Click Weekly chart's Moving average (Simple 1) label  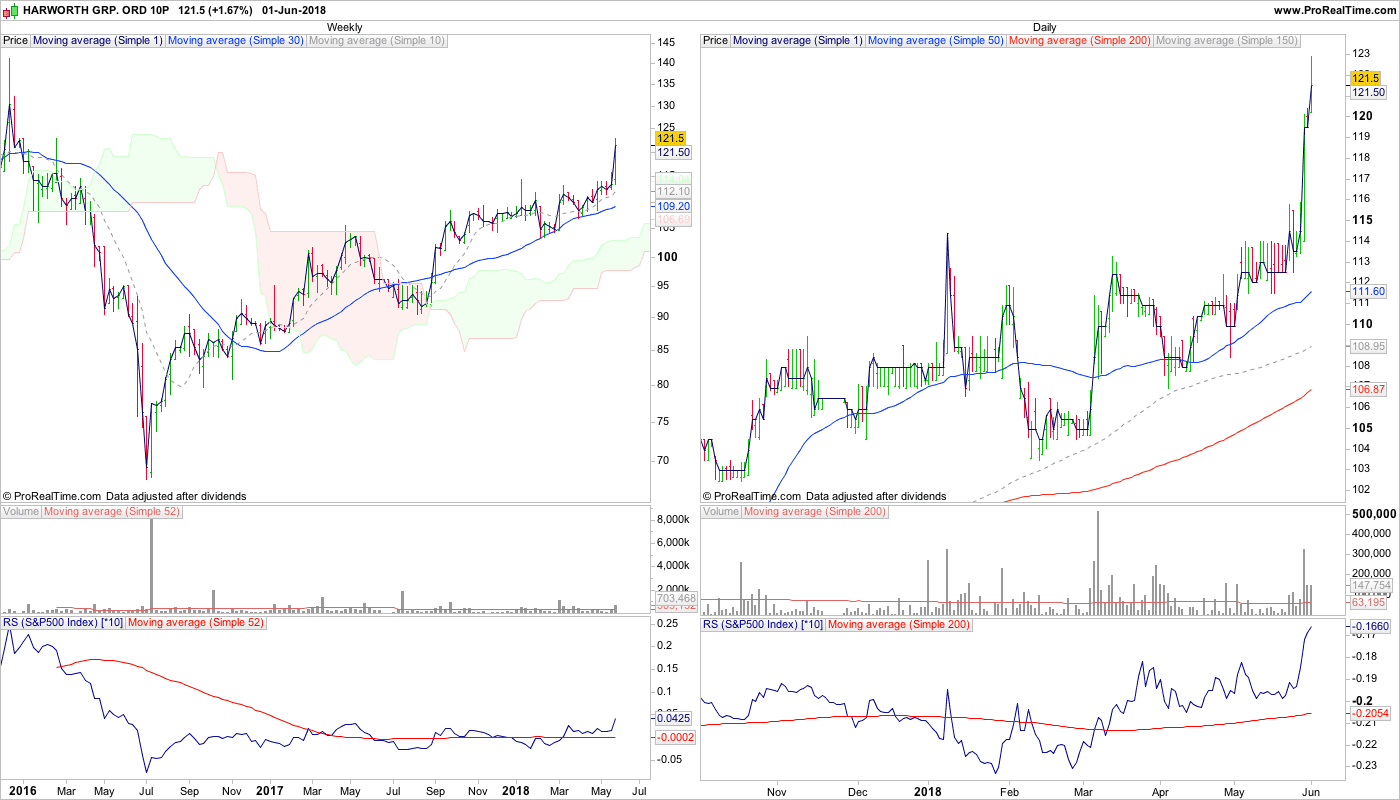[x=97, y=41]
